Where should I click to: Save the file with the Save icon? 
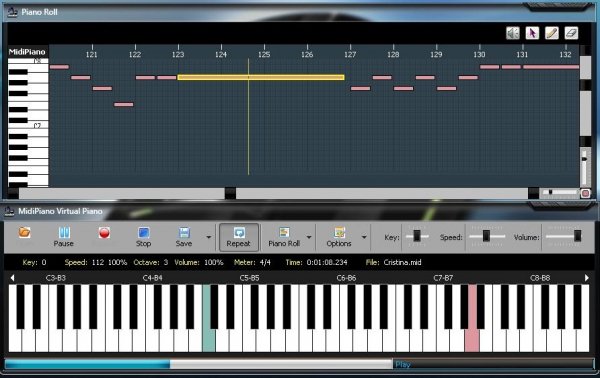pyautogui.click(x=184, y=237)
